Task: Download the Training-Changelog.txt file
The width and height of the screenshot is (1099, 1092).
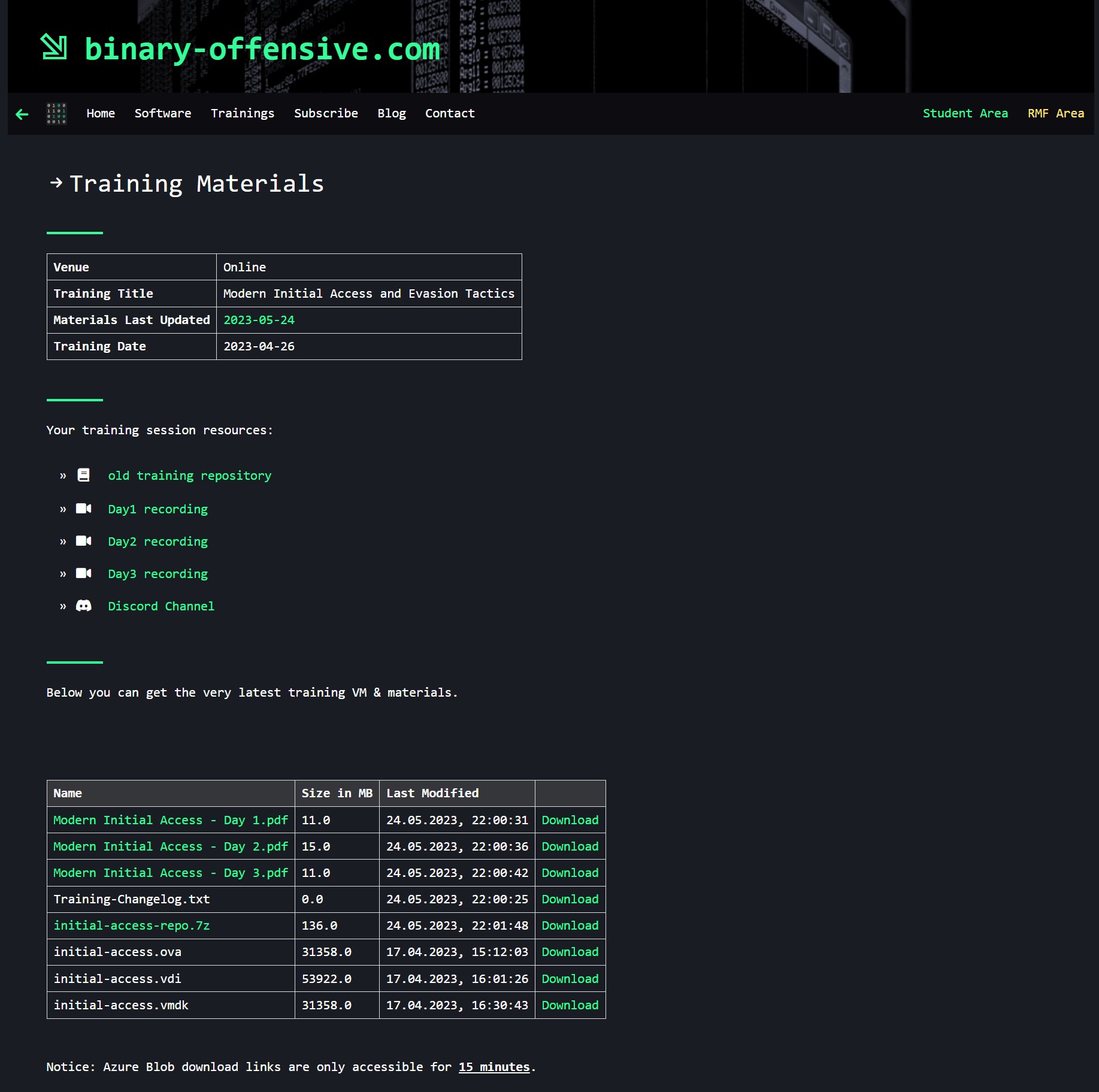Action: pos(570,899)
